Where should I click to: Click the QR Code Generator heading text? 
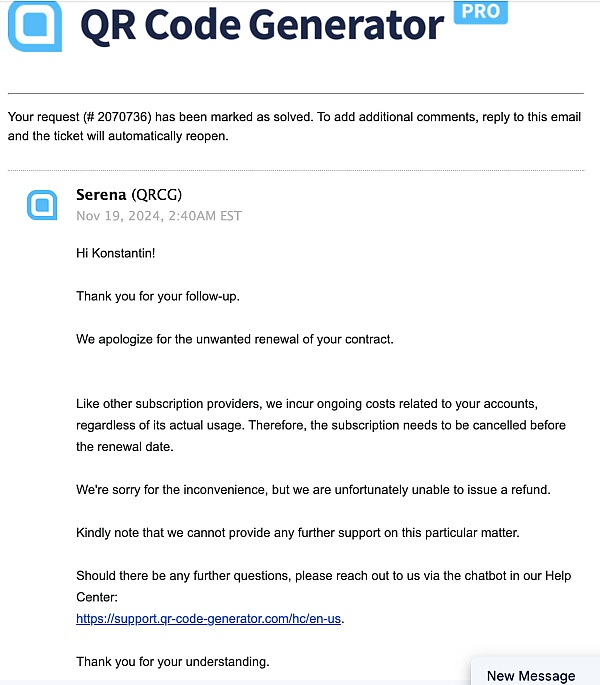(262, 25)
